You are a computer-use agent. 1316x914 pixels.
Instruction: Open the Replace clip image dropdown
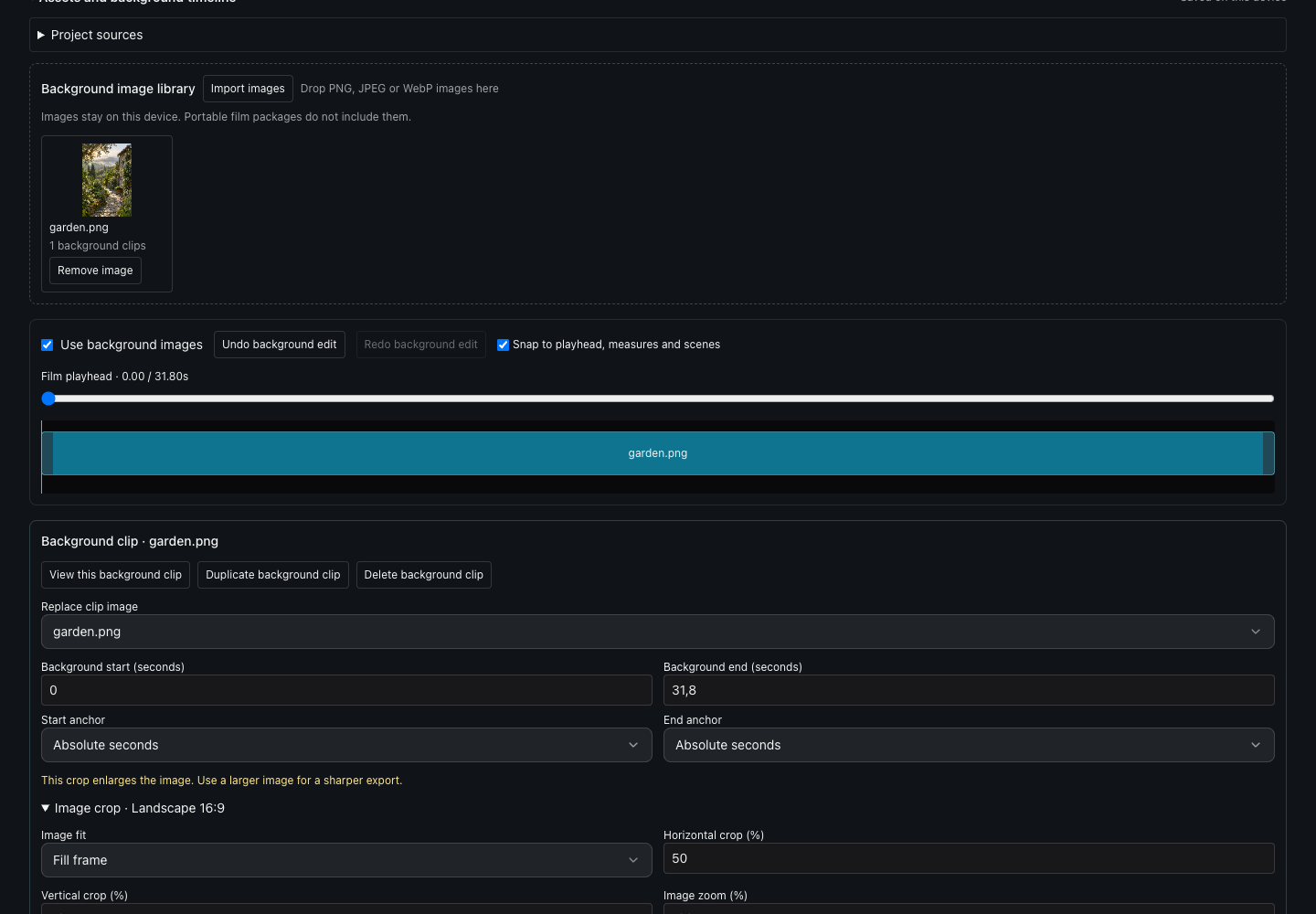tap(658, 632)
